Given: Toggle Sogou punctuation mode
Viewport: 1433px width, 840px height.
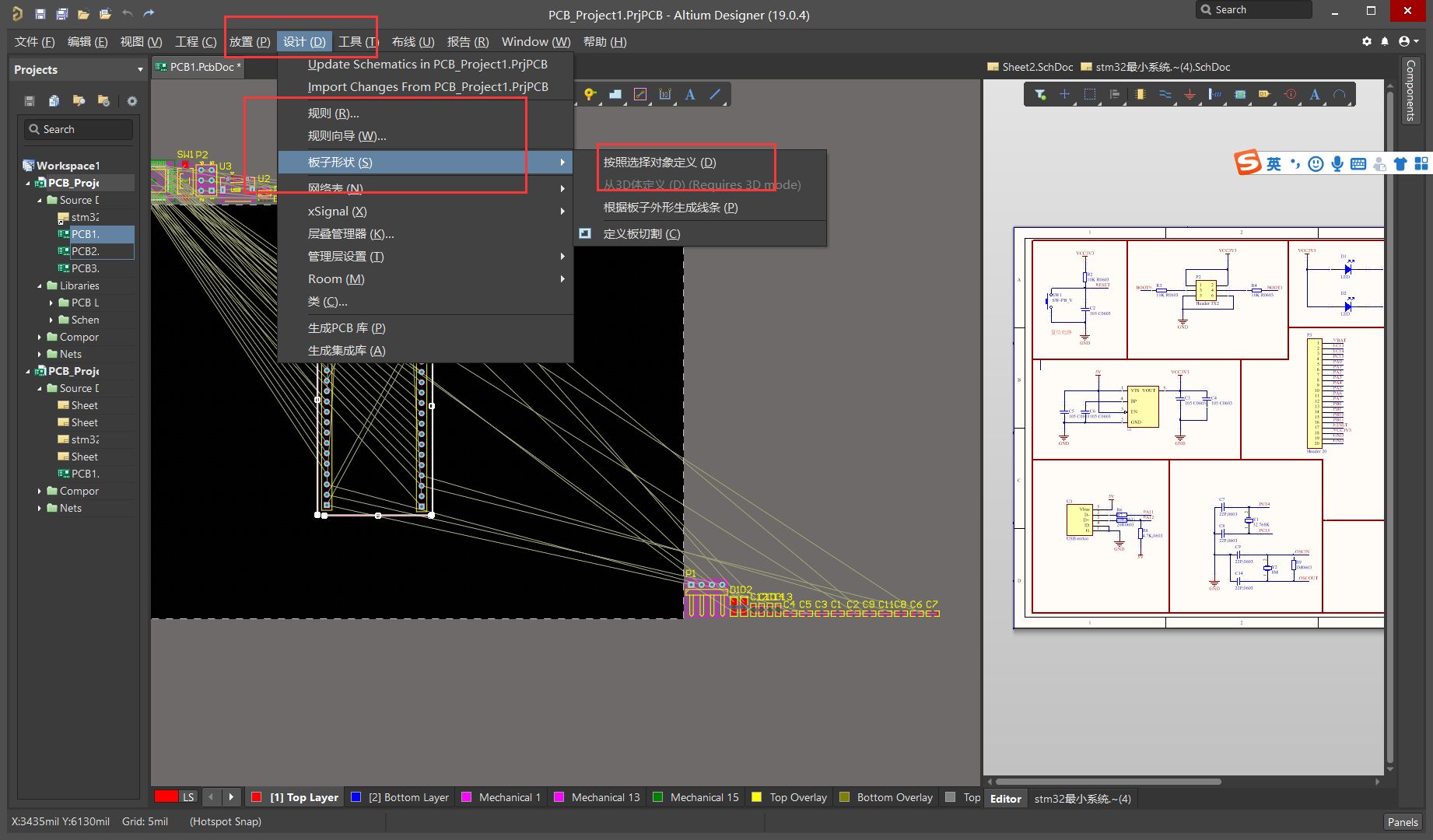Looking at the screenshot, I should pos(1295,163).
